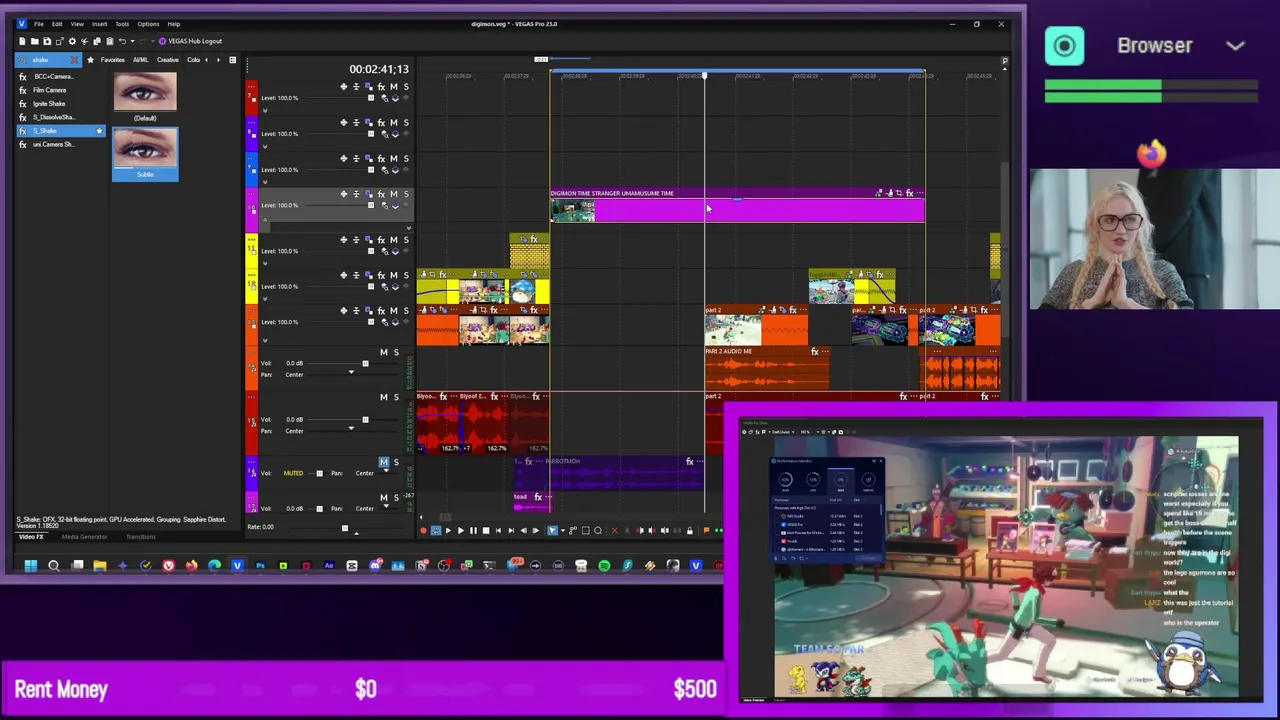Select the AI/ML filter tab

click(141, 60)
